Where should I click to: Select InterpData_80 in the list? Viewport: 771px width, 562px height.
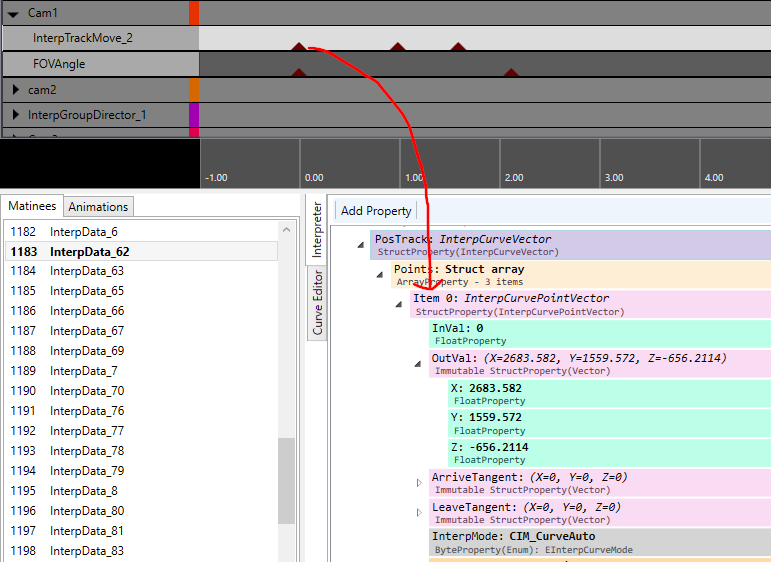142,511
